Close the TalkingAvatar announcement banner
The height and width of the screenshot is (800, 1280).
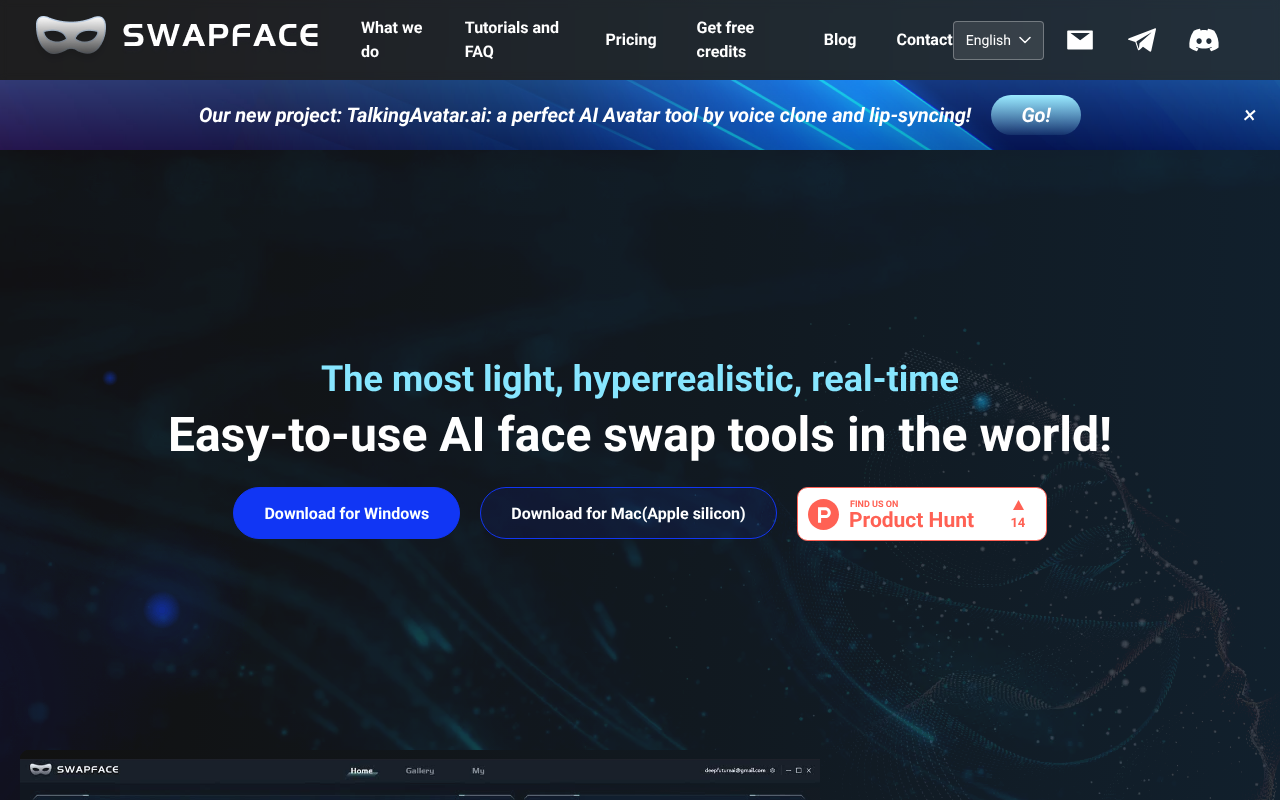pyautogui.click(x=1249, y=116)
